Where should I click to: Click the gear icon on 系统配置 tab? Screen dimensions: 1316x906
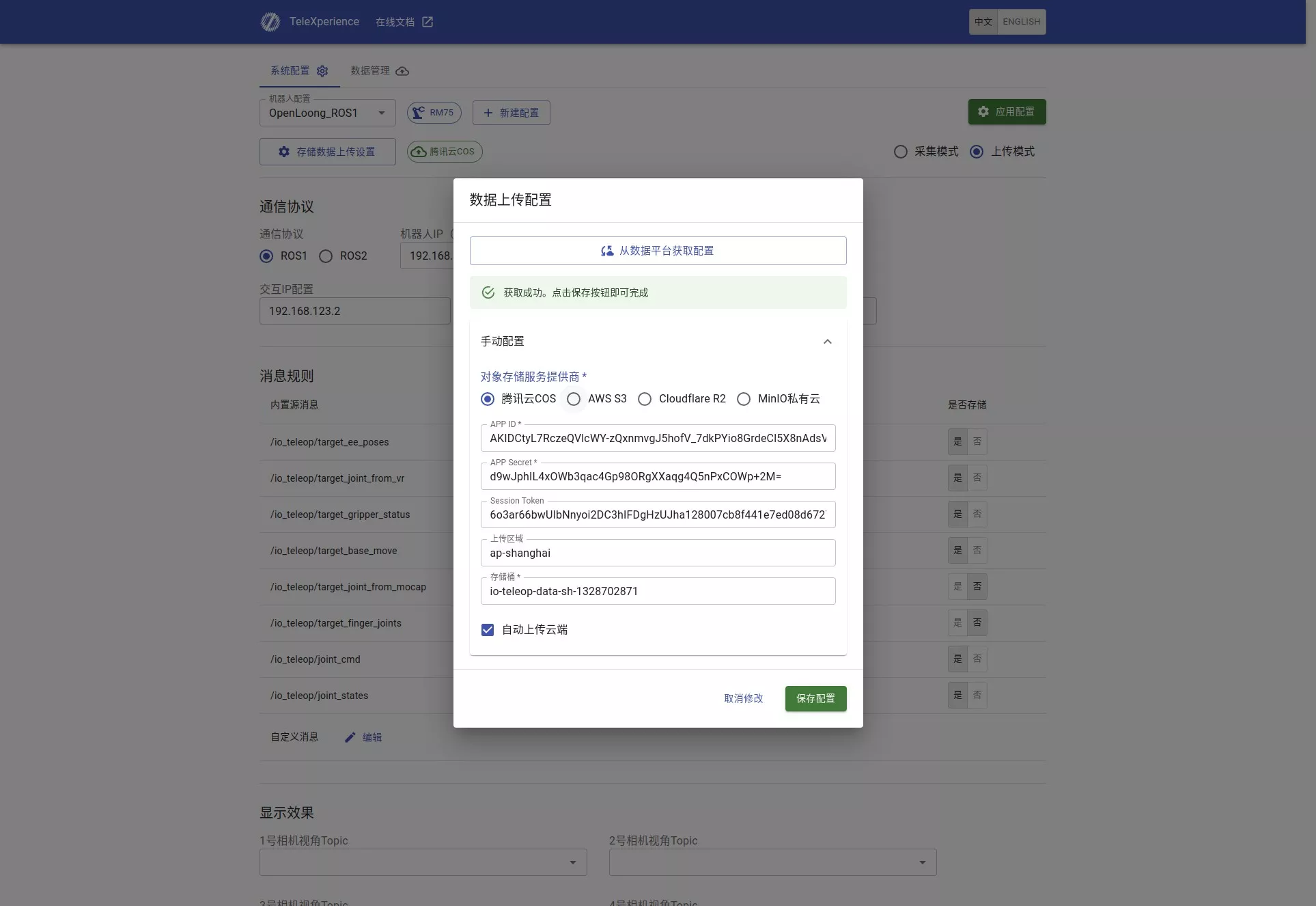322,71
